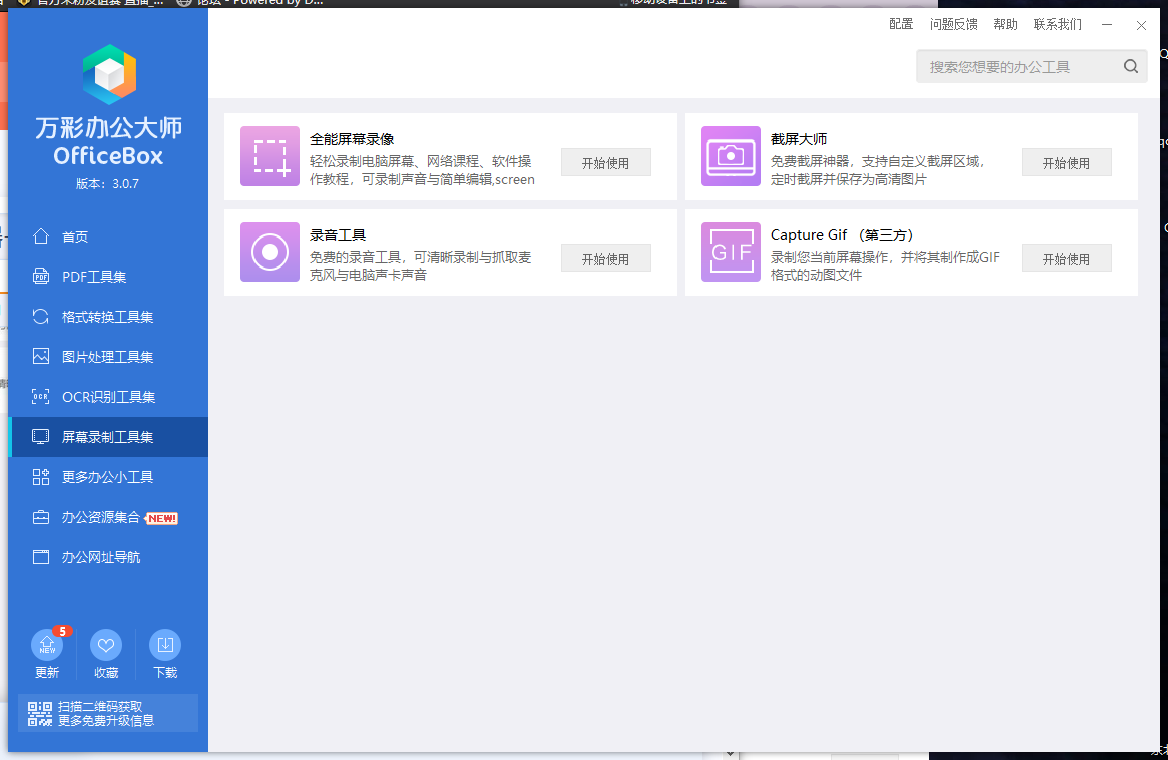Select 更多办公小工具 in sidebar

108,477
